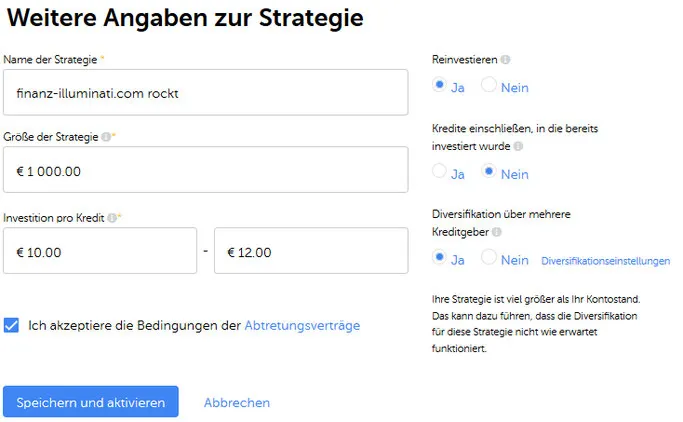Click the text 'Ich akzeptiere die Bedingungen der'

(x=135, y=325)
